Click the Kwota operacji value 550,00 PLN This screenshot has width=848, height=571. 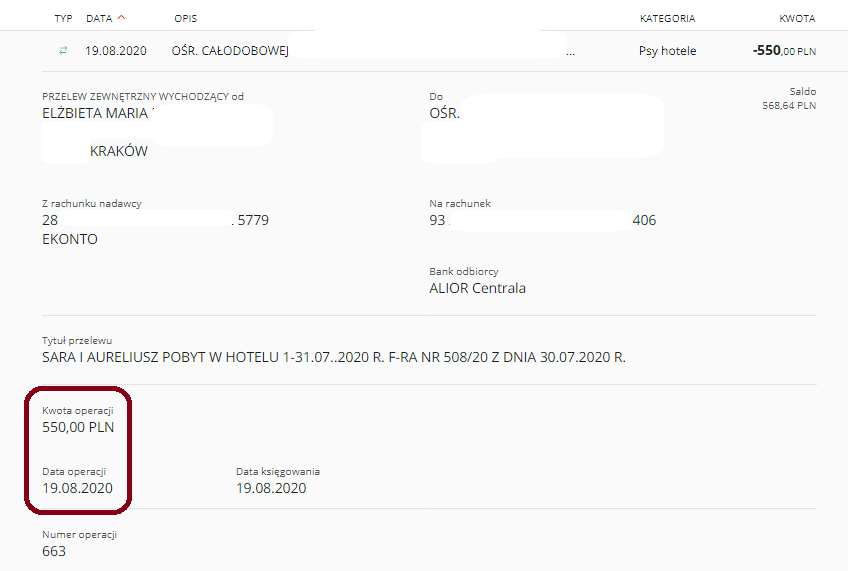point(78,427)
